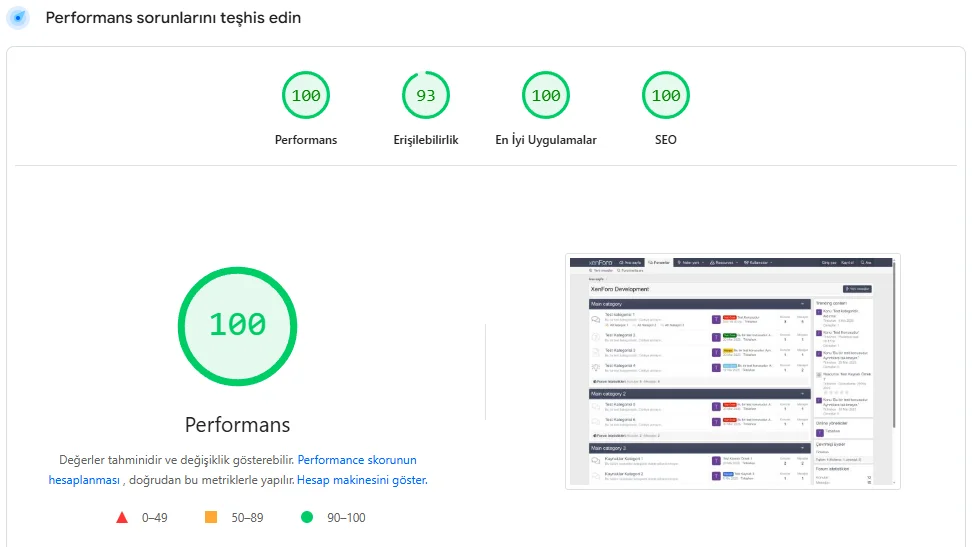The height and width of the screenshot is (547, 973).
Task: Open the Performance skorunun hesaplanması link
Action: click(357, 460)
